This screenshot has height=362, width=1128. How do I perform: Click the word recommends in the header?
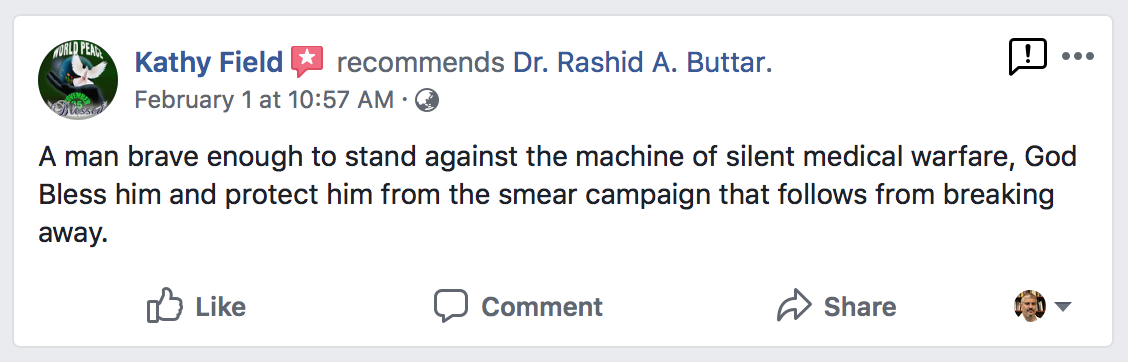[420, 63]
